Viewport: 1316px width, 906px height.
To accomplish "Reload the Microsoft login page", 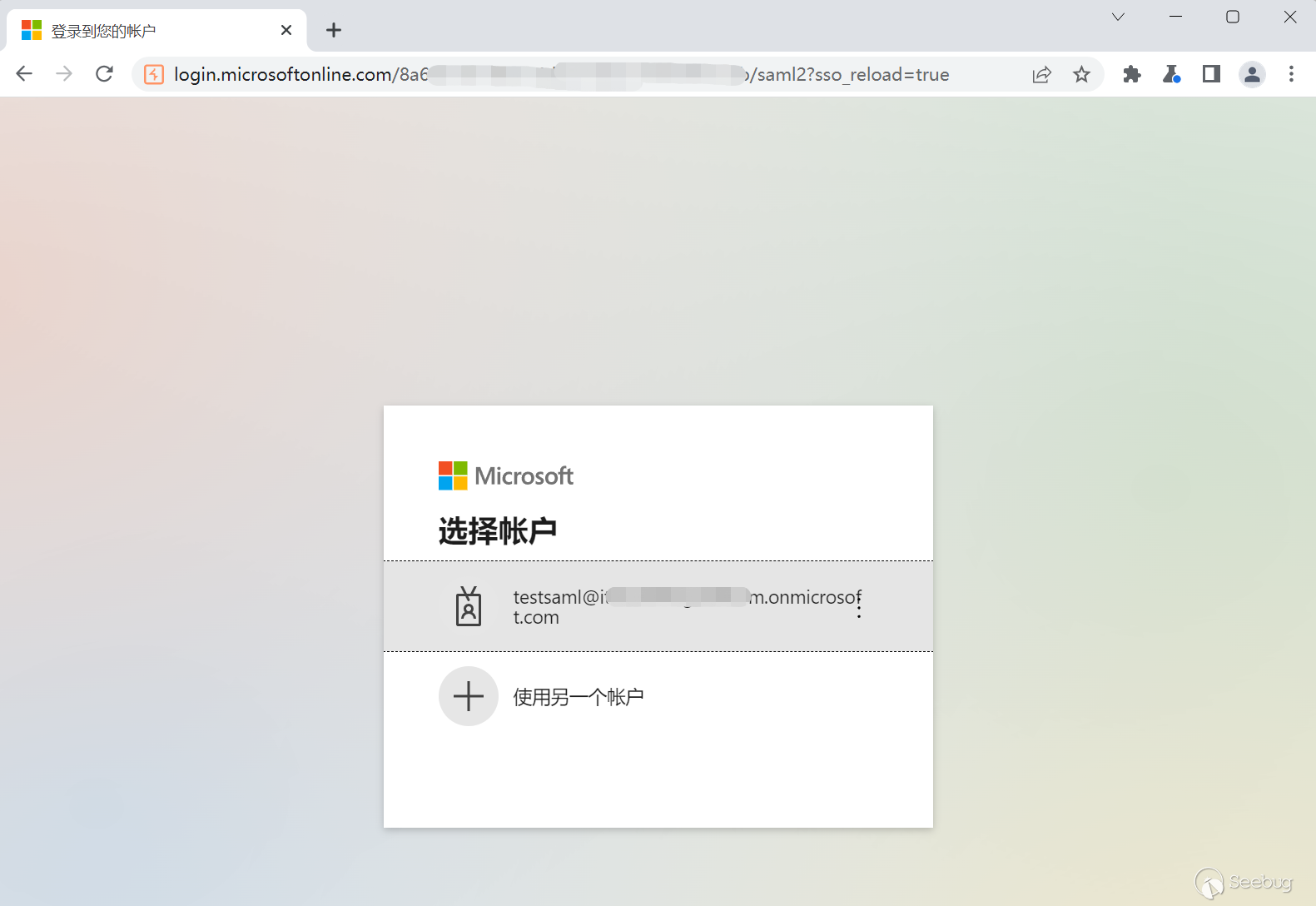I will point(104,74).
